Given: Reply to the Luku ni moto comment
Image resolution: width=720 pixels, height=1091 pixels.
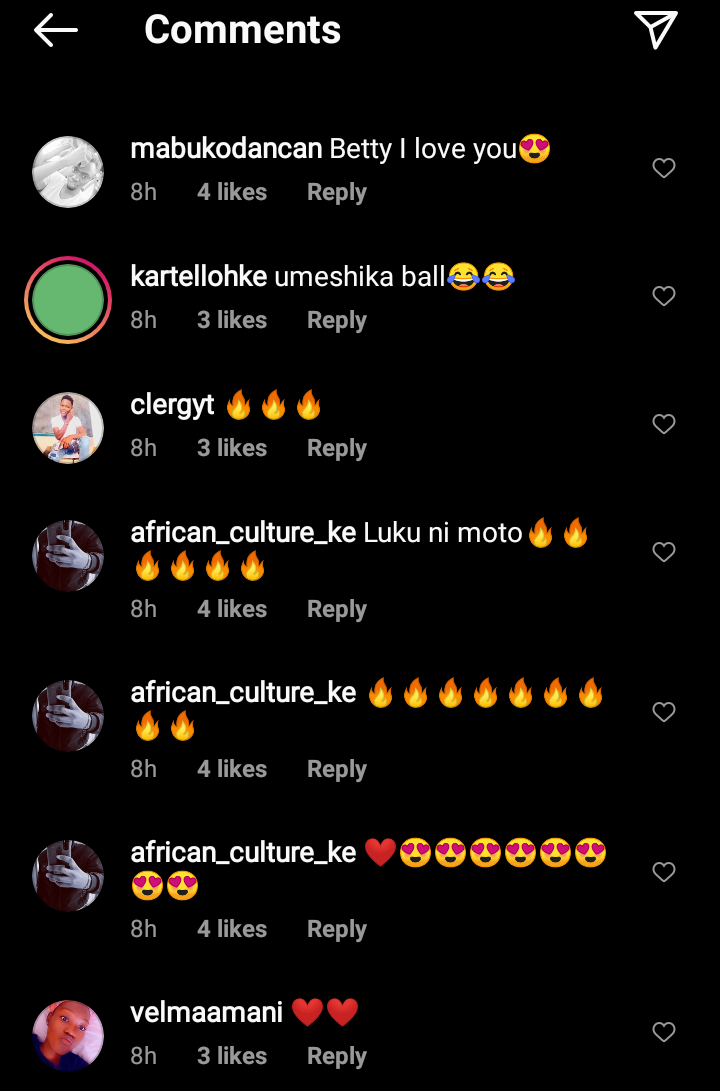Looking at the screenshot, I should [x=337, y=610].
